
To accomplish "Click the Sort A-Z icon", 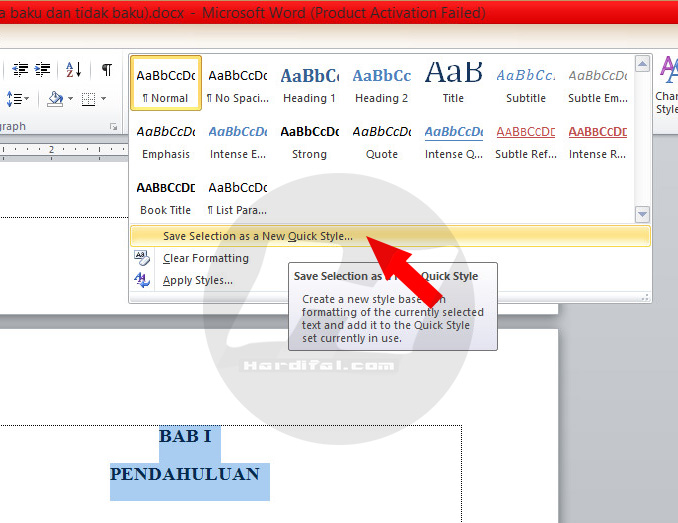I will coord(74,69).
